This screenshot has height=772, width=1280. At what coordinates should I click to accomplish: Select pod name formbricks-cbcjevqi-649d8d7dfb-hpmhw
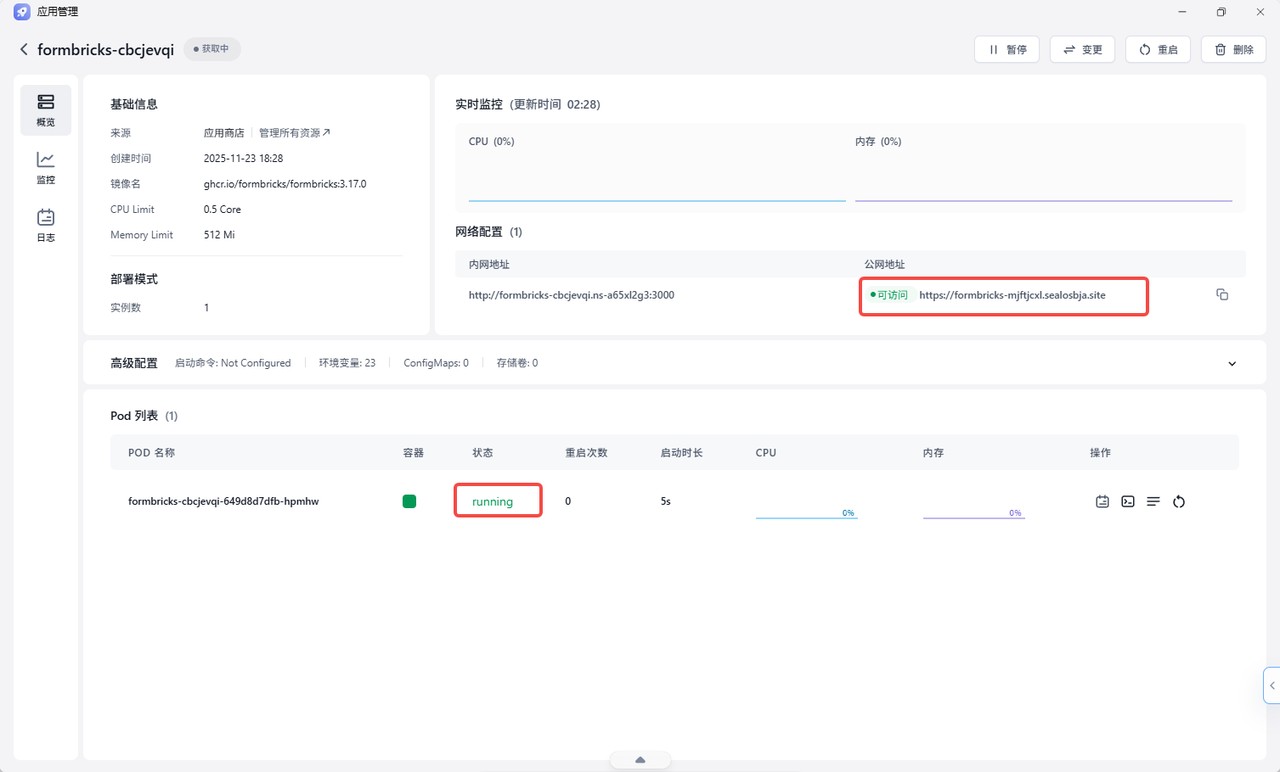tap(223, 501)
